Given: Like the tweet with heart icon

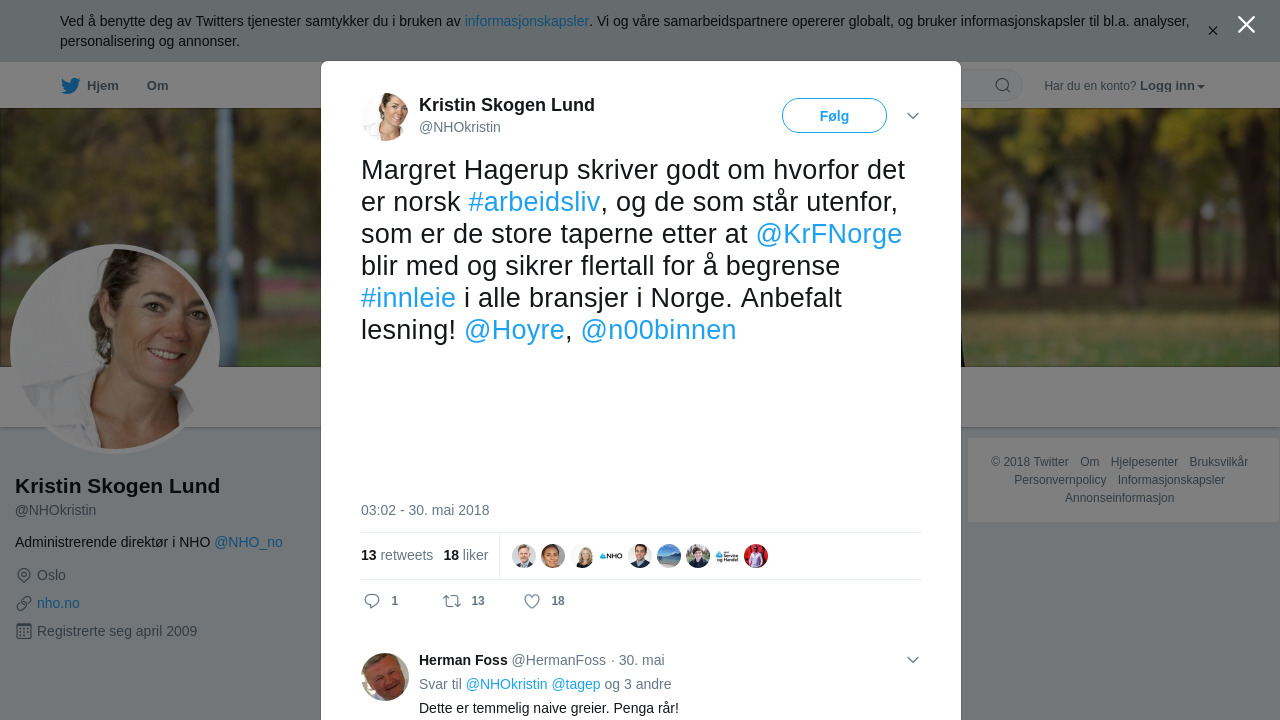Looking at the screenshot, I should click(532, 601).
